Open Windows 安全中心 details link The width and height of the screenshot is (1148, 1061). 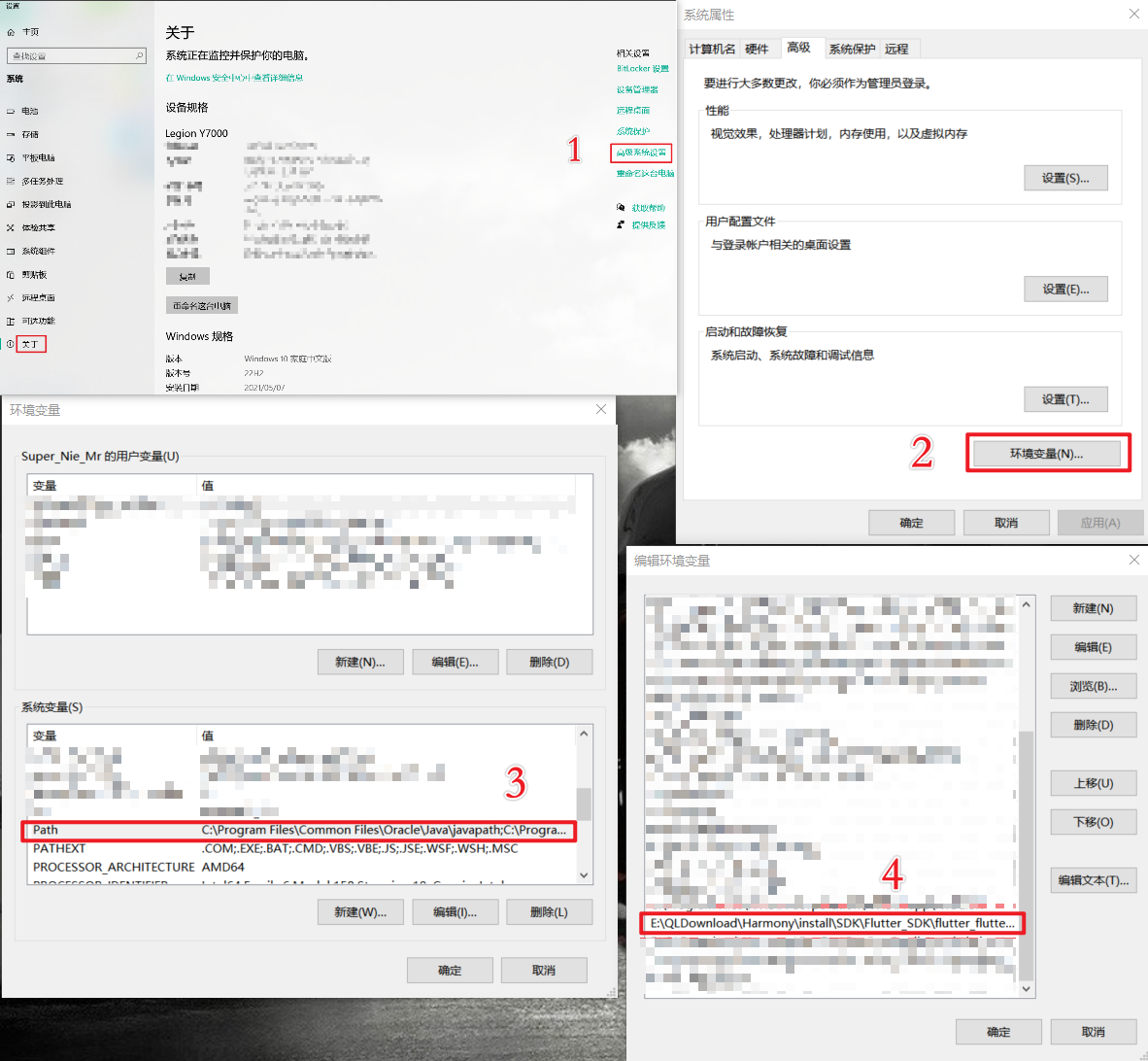pyautogui.click(x=234, y=78)
